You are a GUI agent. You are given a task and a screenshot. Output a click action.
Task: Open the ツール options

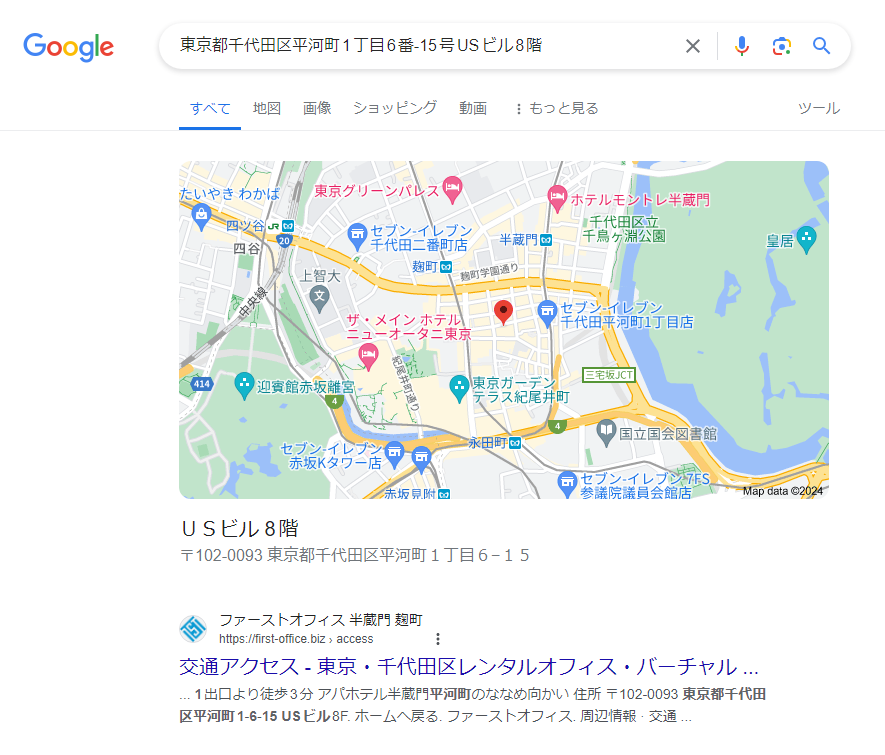tap(819, 108)
